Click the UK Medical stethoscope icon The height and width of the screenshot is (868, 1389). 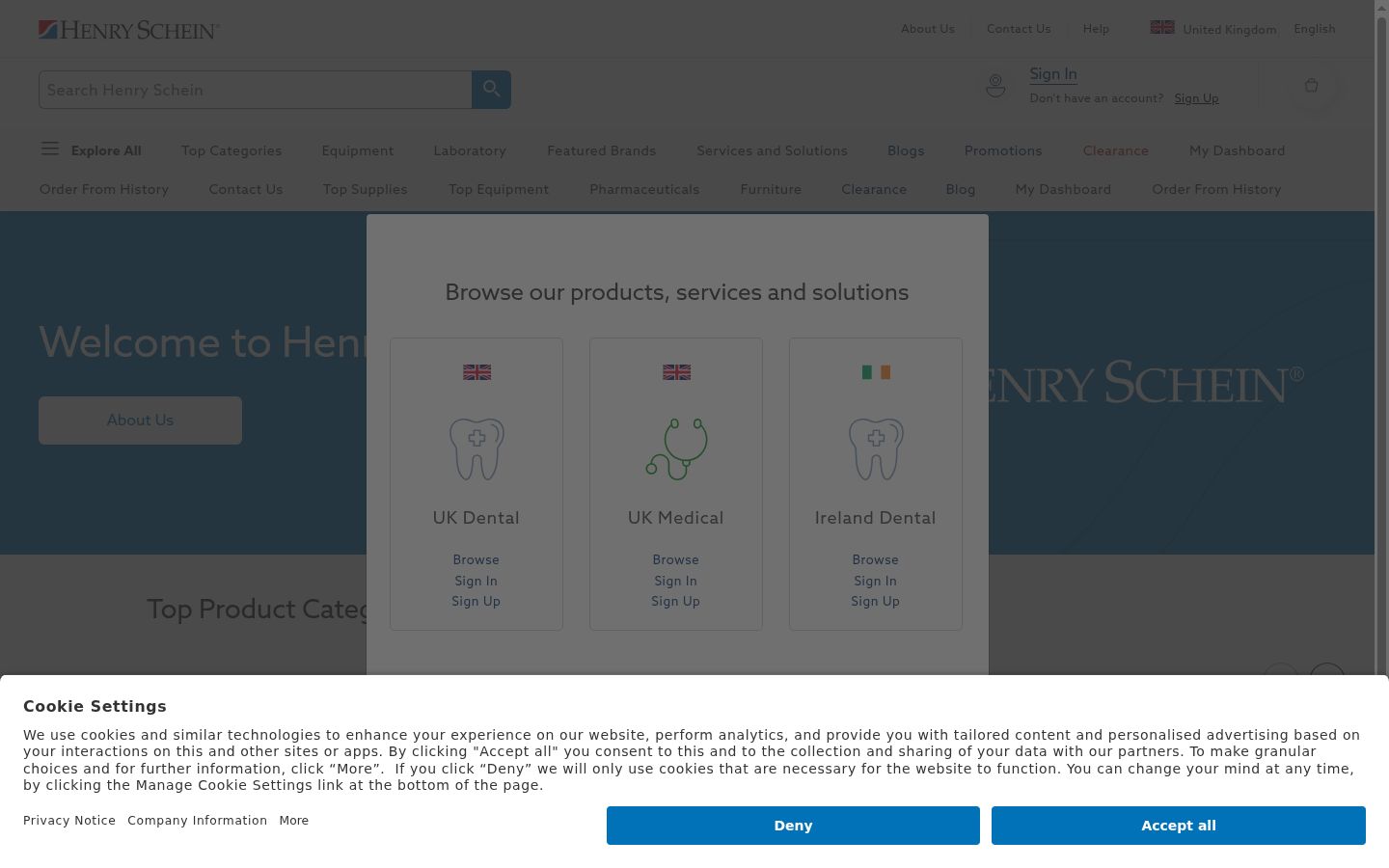676,448
